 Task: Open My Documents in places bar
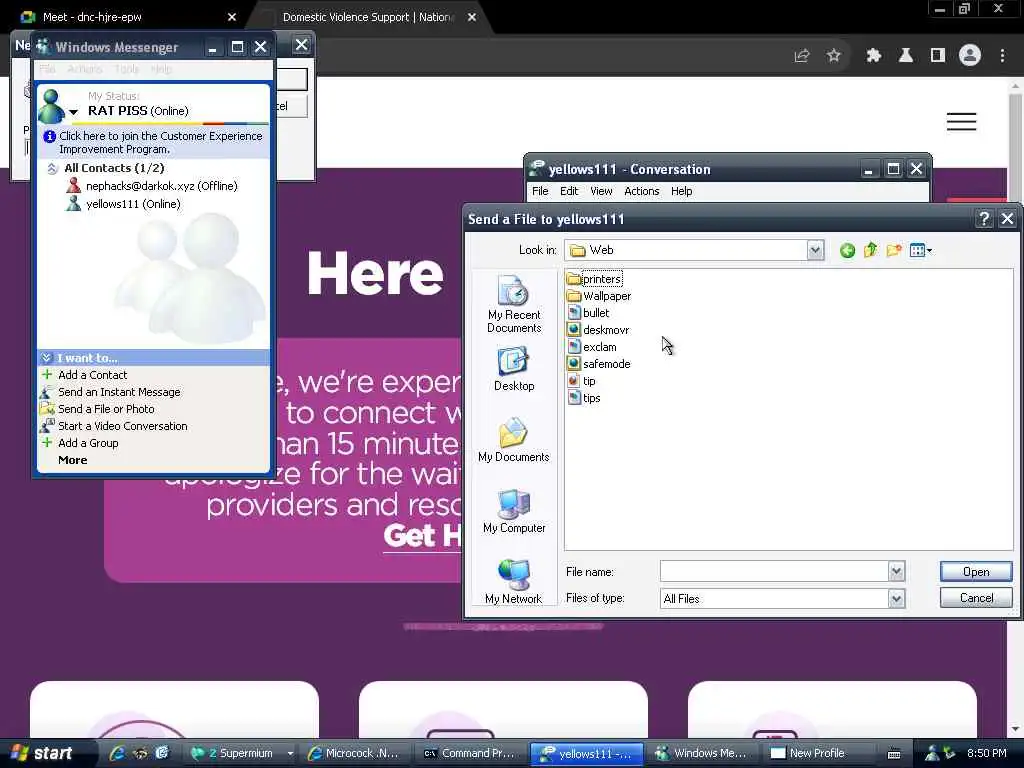514,441
